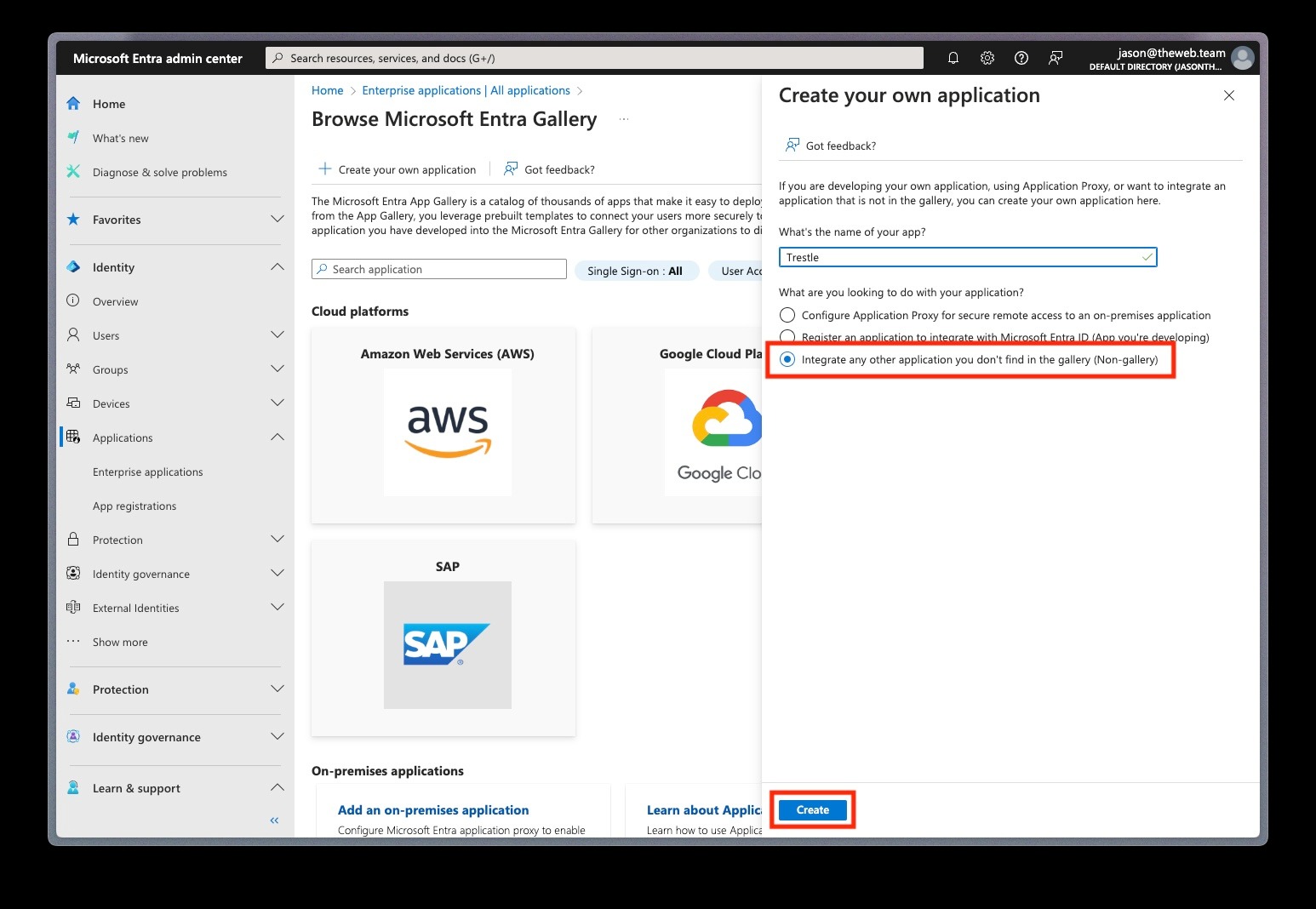Open Amazon Web Services (AWS) tile
Screen dimensions: 1316x909
[x=443, y=426]
